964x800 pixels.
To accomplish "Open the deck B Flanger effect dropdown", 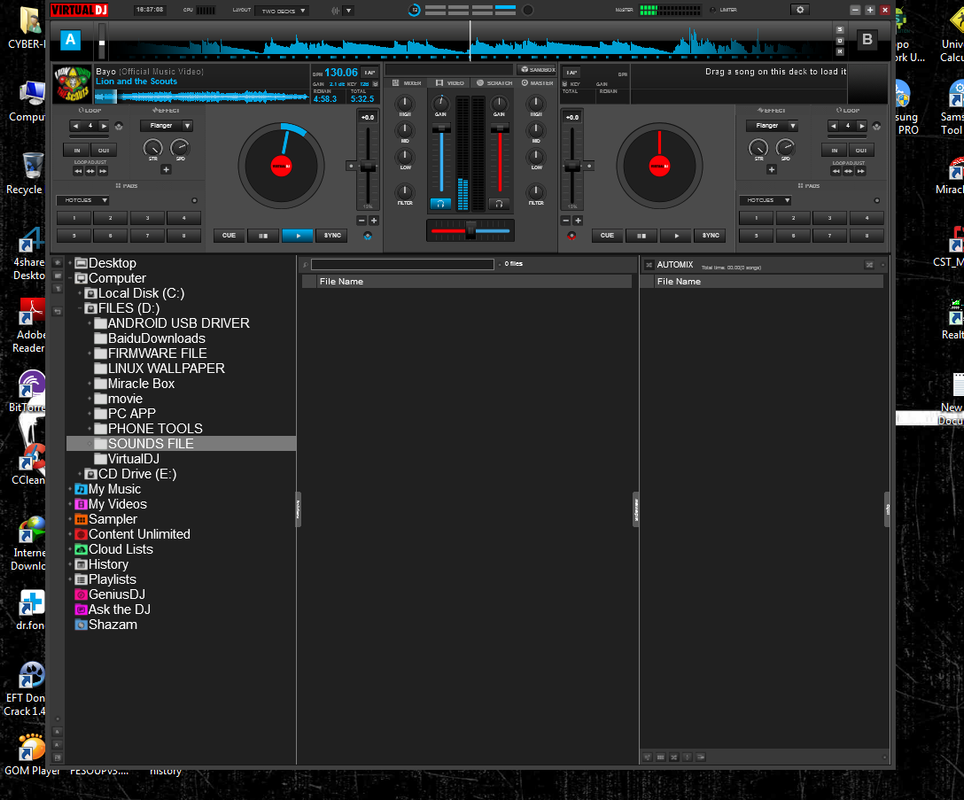I will point(772,126).
